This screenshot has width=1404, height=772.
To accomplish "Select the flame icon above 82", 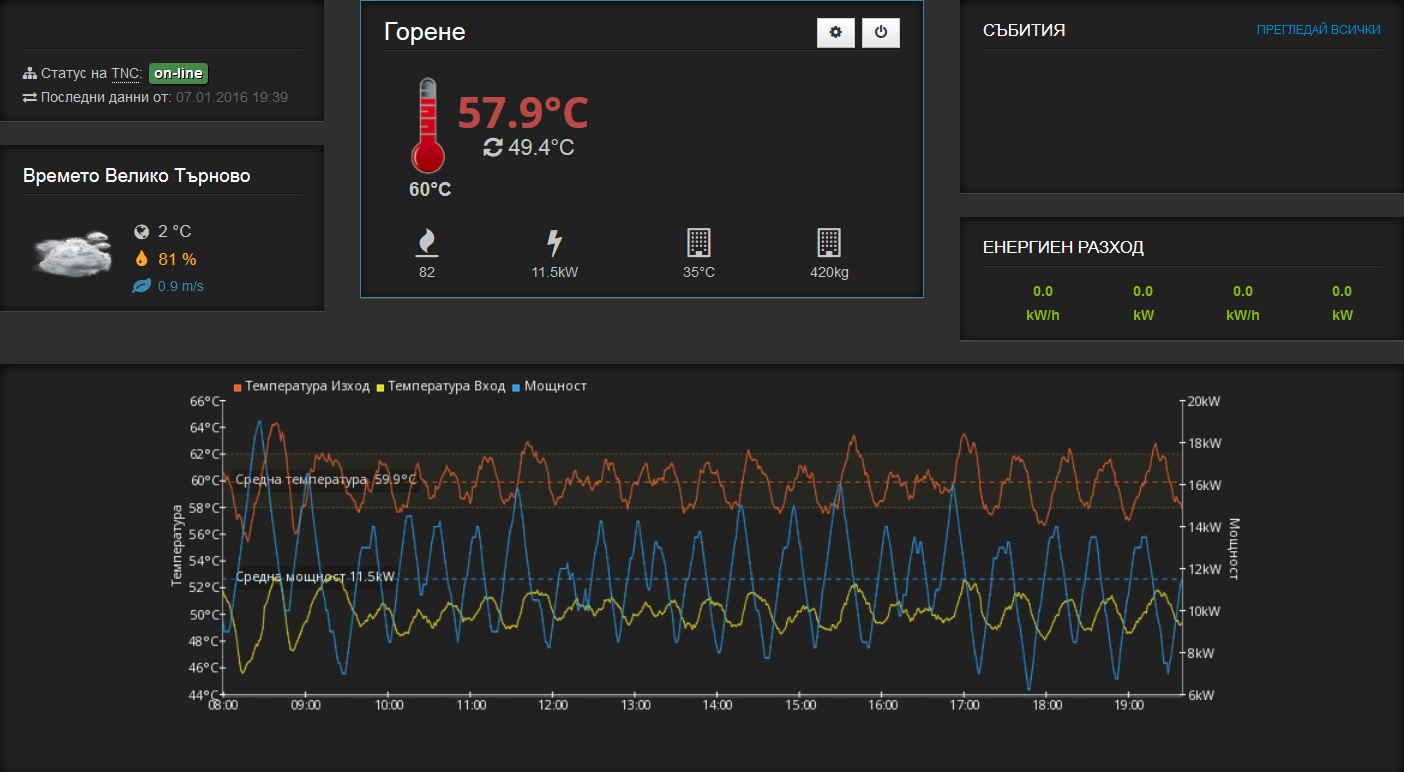I will pyautogui.click(x=427, y=243).
